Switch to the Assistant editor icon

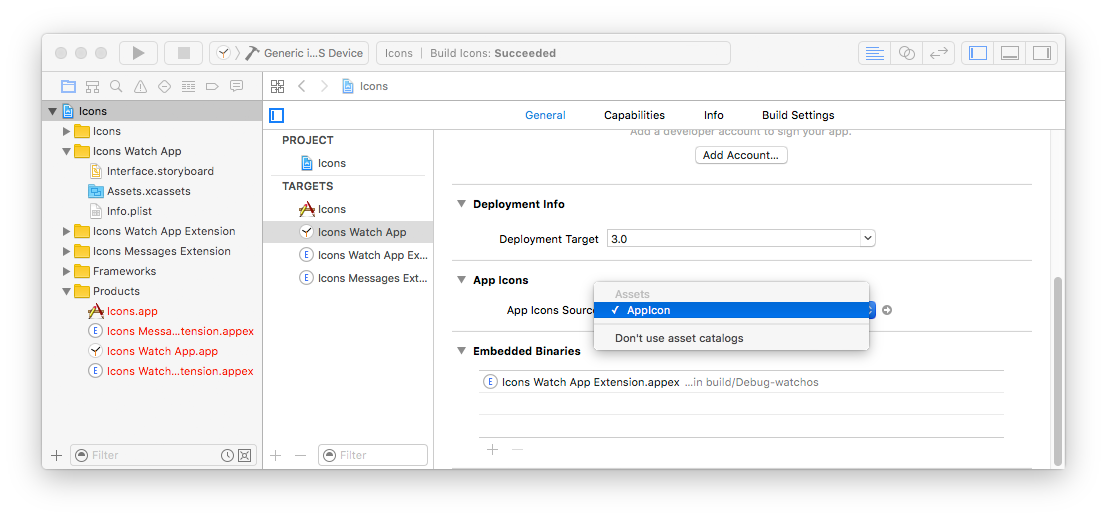point(906,53)
